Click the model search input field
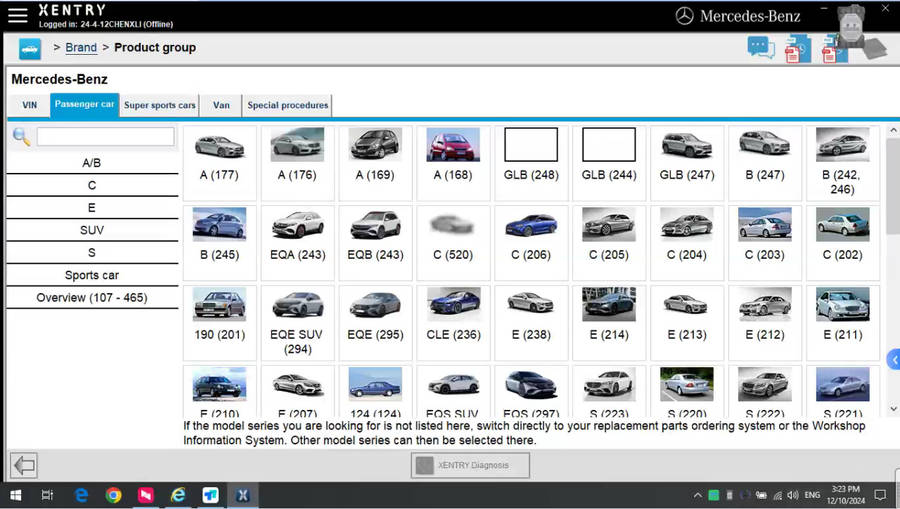 click(106, 137)
